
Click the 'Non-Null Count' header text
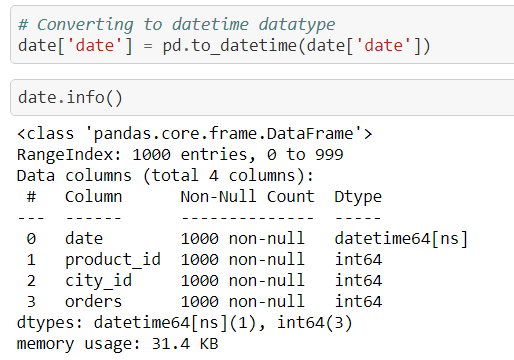coord(247,197)
